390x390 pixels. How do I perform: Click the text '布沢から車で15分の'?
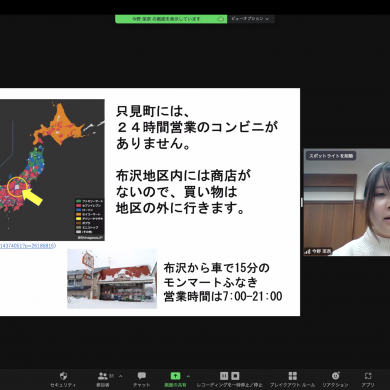(217, 268)
